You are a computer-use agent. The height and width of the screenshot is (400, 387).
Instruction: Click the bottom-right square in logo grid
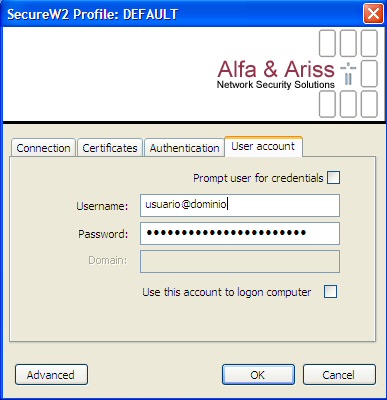pyautogui.click(x=369, y=104)
